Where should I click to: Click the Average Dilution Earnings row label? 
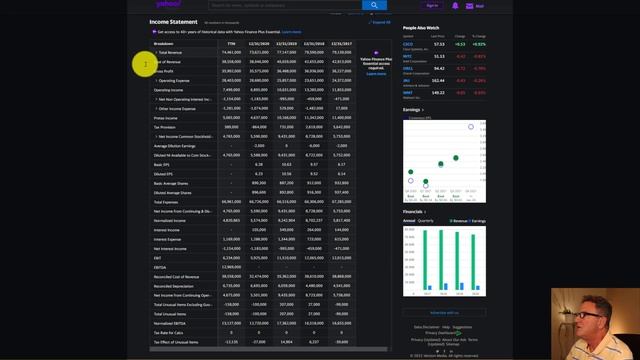174,146
